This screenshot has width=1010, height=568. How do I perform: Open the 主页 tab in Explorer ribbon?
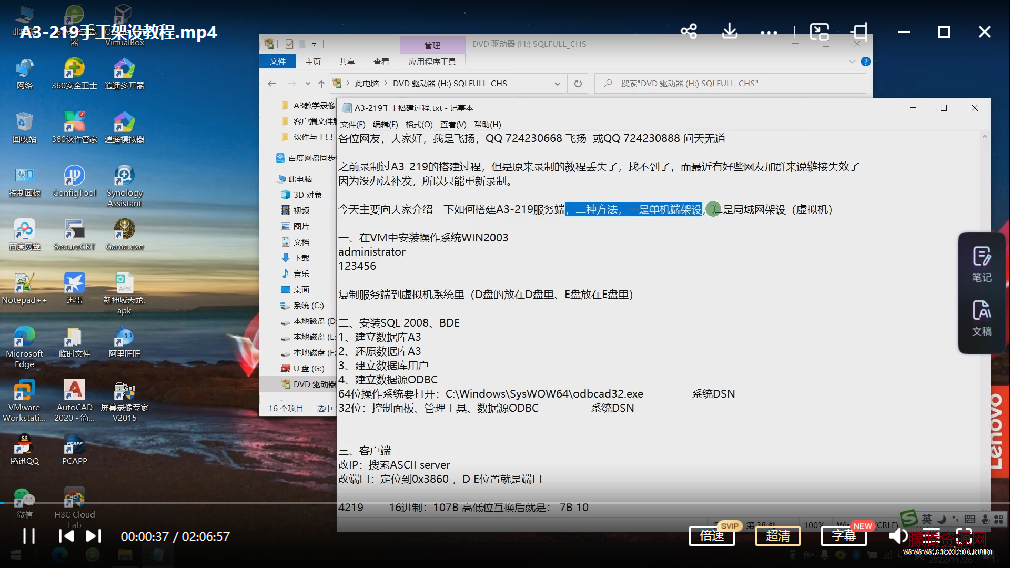[313, 61]
